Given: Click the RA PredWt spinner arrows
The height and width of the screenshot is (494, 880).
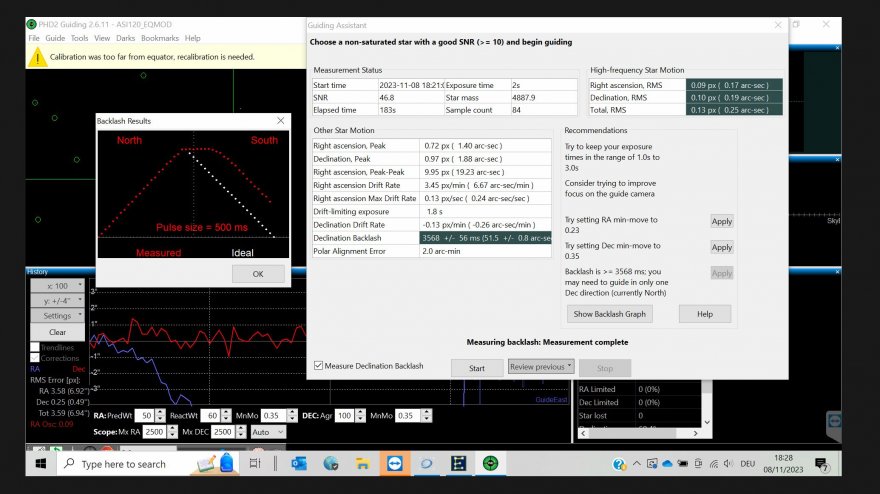Looking at the screenshot, I should point(161,415).
